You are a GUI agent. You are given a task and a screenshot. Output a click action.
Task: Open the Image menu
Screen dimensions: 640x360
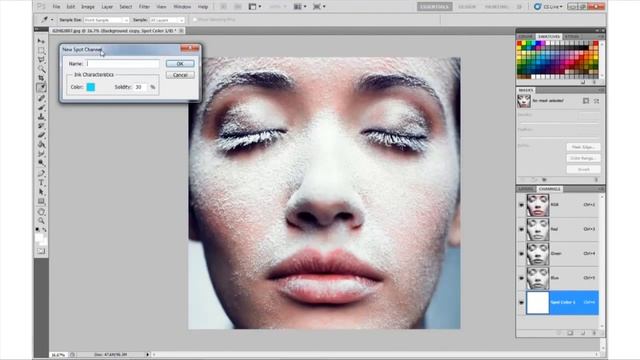(x=88, y=7)
